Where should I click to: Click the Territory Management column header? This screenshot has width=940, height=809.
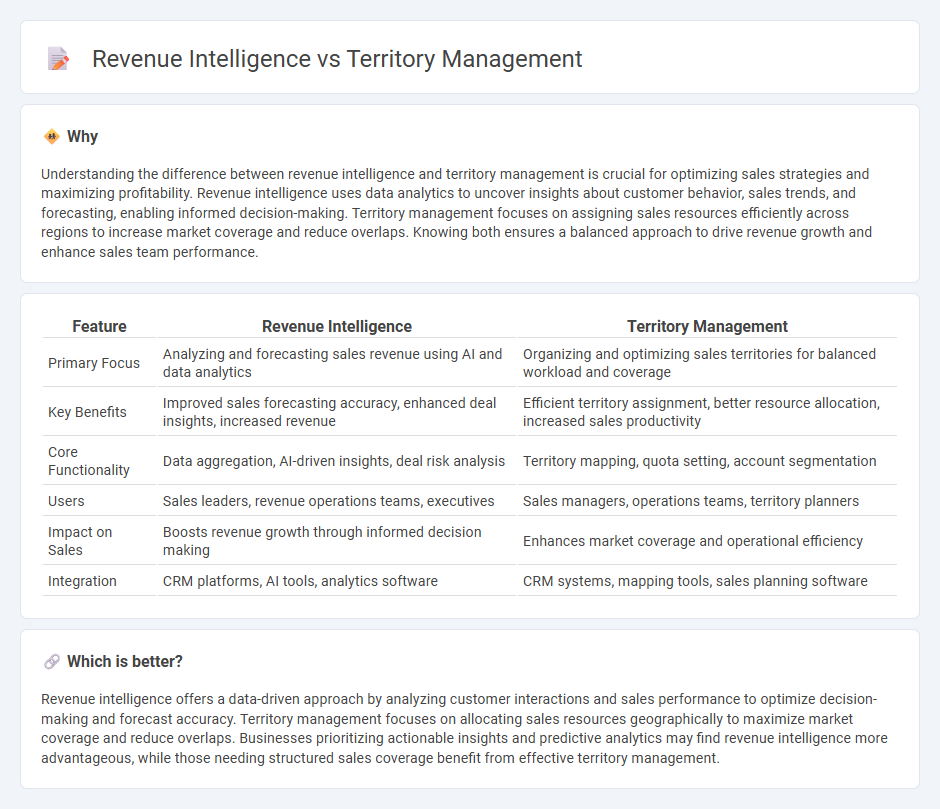click(x=707, y=326)
